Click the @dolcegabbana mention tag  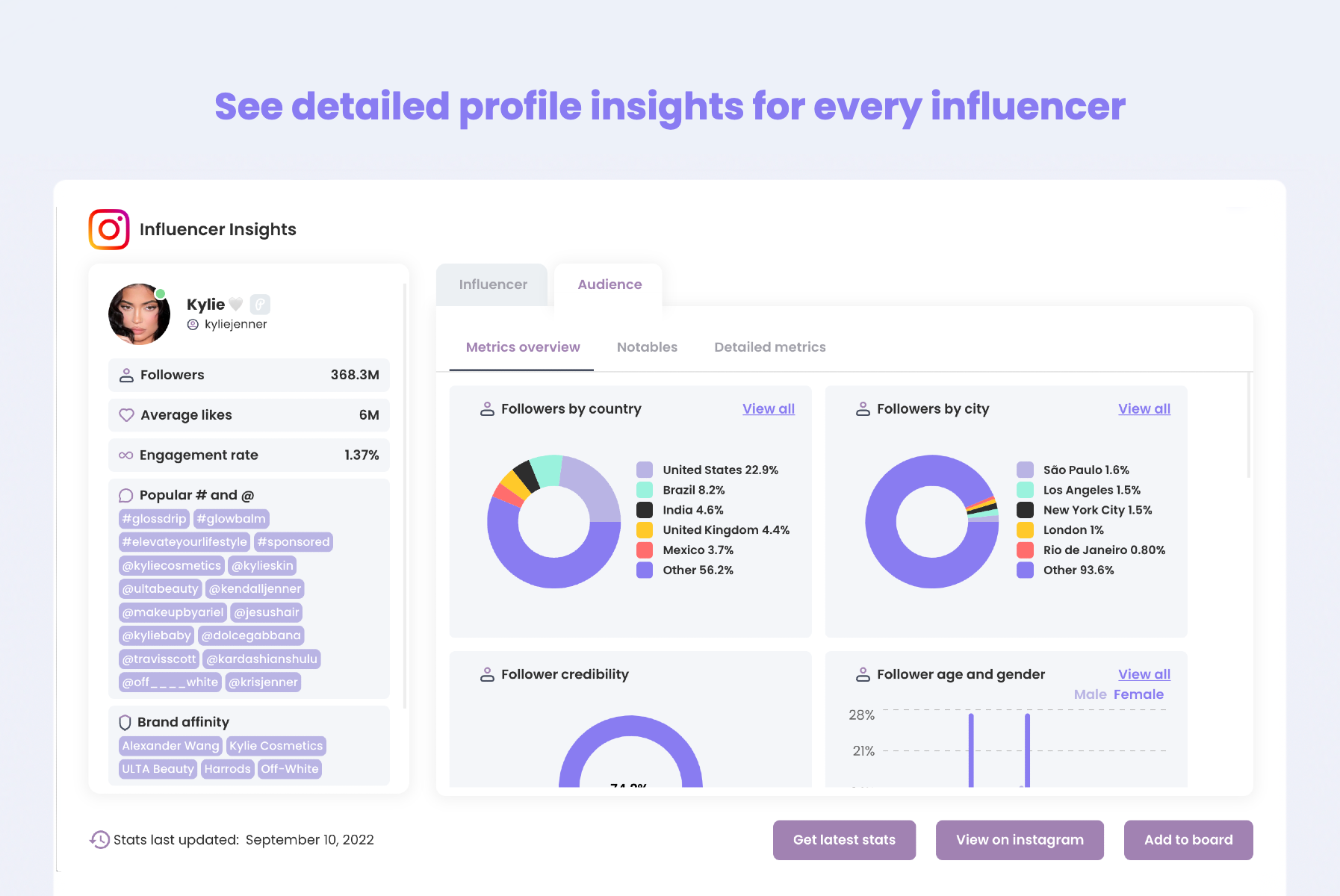coord(251,635)
